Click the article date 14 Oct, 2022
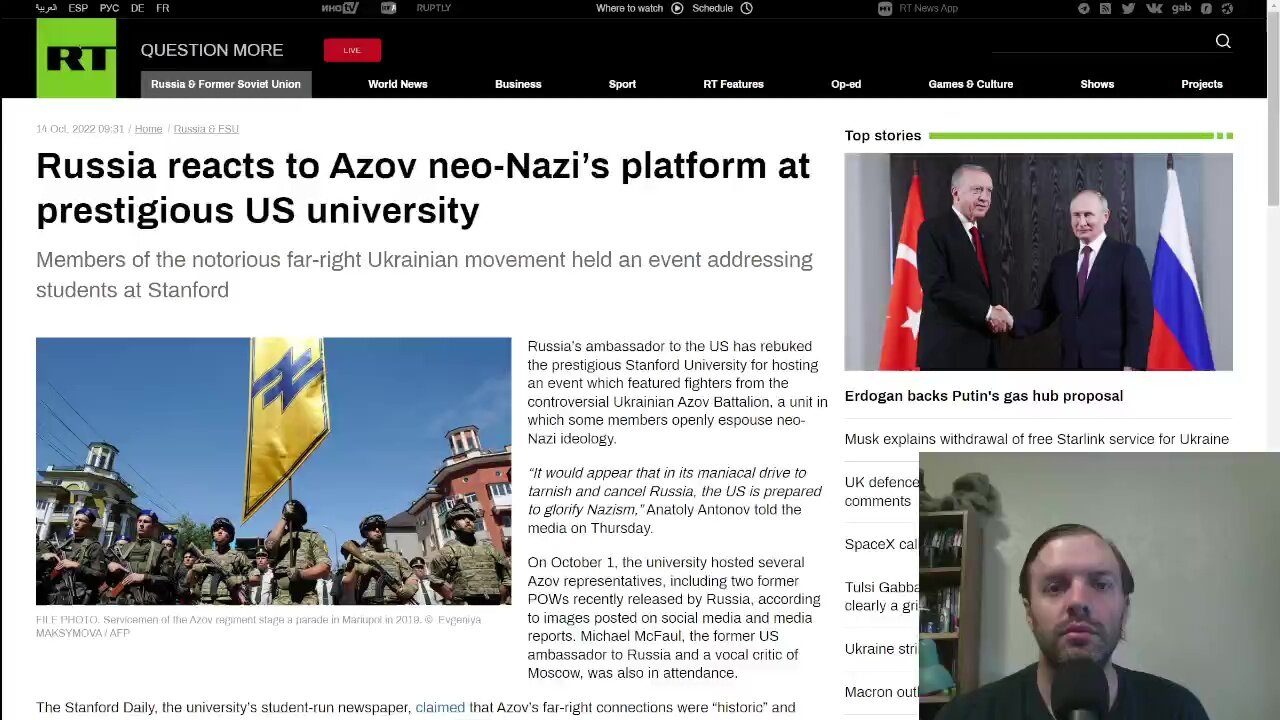The image size is (1280, 720). click(x=80, y=129)
